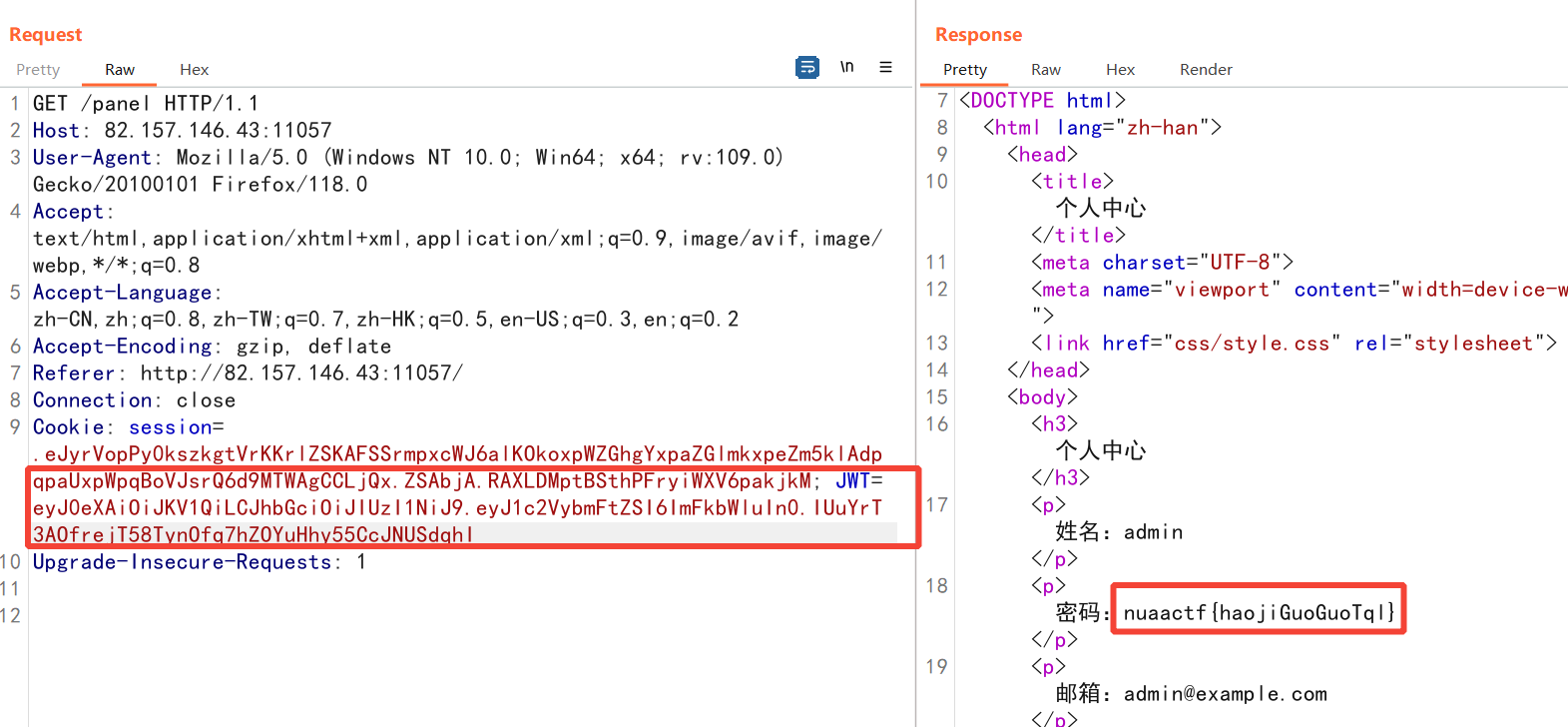
Task: Click the Host header line
Action: [x=182, y=131]
